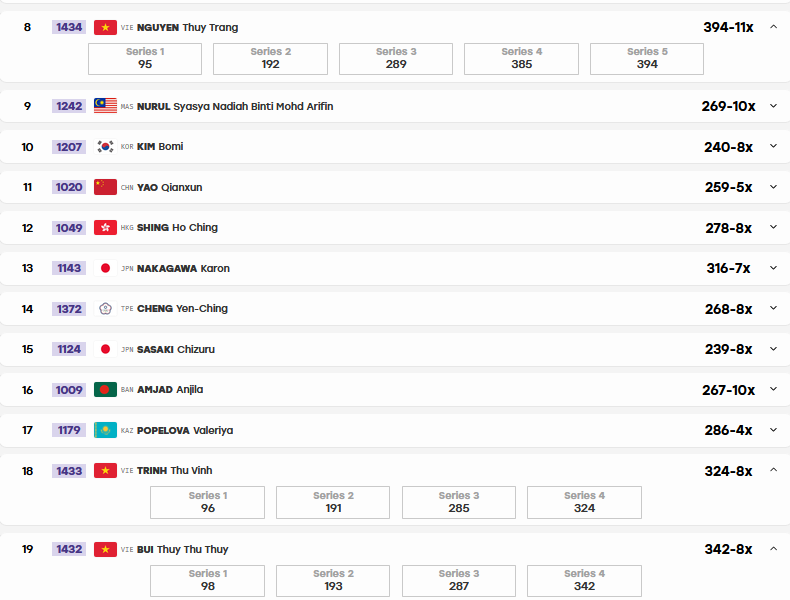Expand SHING Ho Ching row chevron
This screenshot has height=600, width=790.
point(773,227)
